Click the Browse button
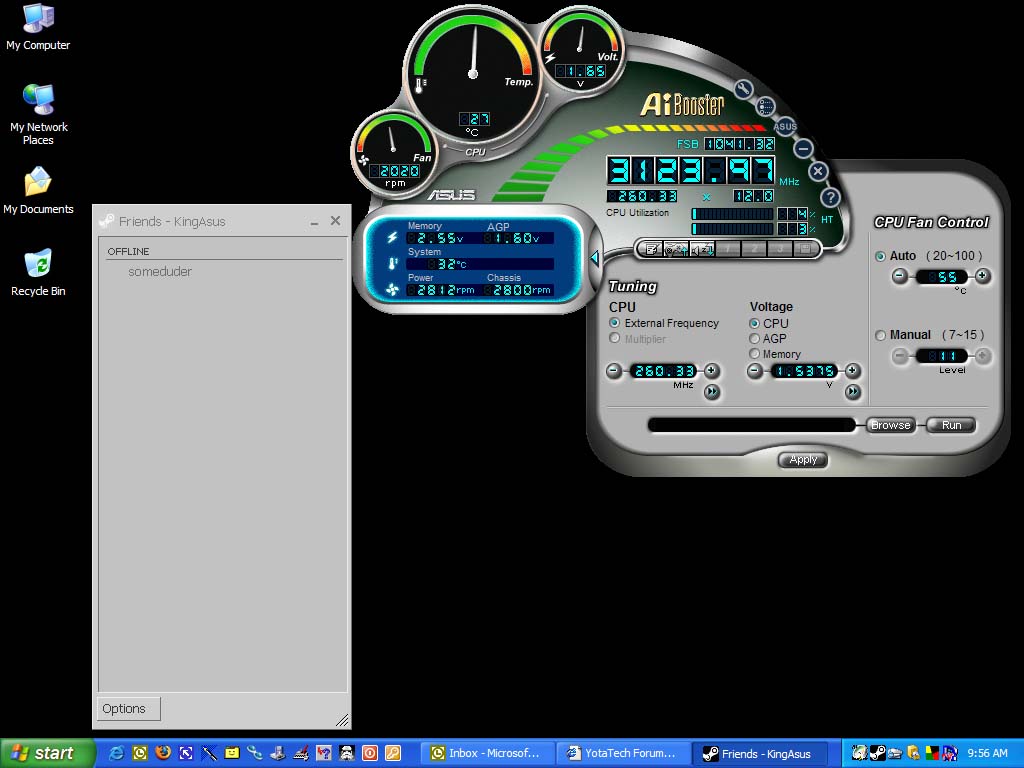This screenshot has height=768, width=1024. tap(891, 425)
